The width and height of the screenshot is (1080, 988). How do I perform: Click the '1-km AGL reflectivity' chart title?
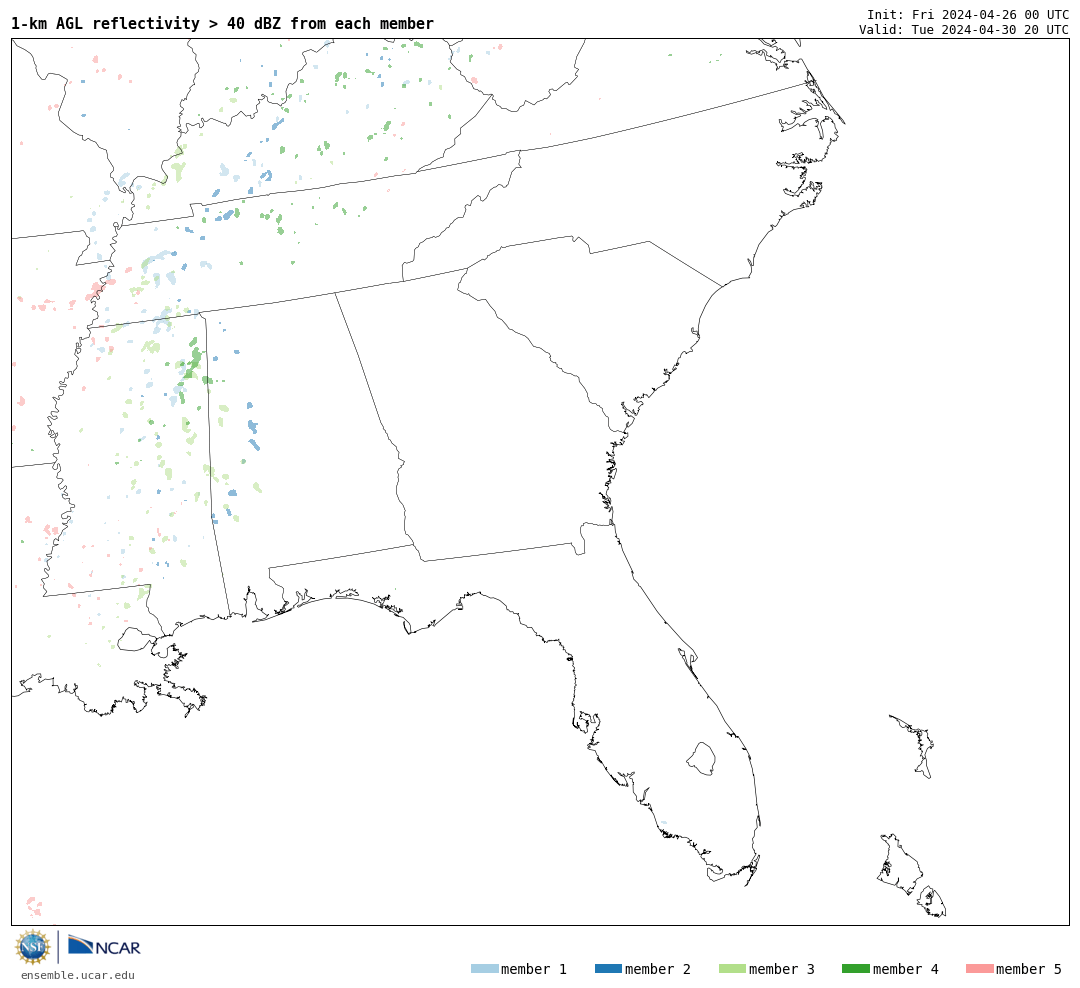(222, 23)
